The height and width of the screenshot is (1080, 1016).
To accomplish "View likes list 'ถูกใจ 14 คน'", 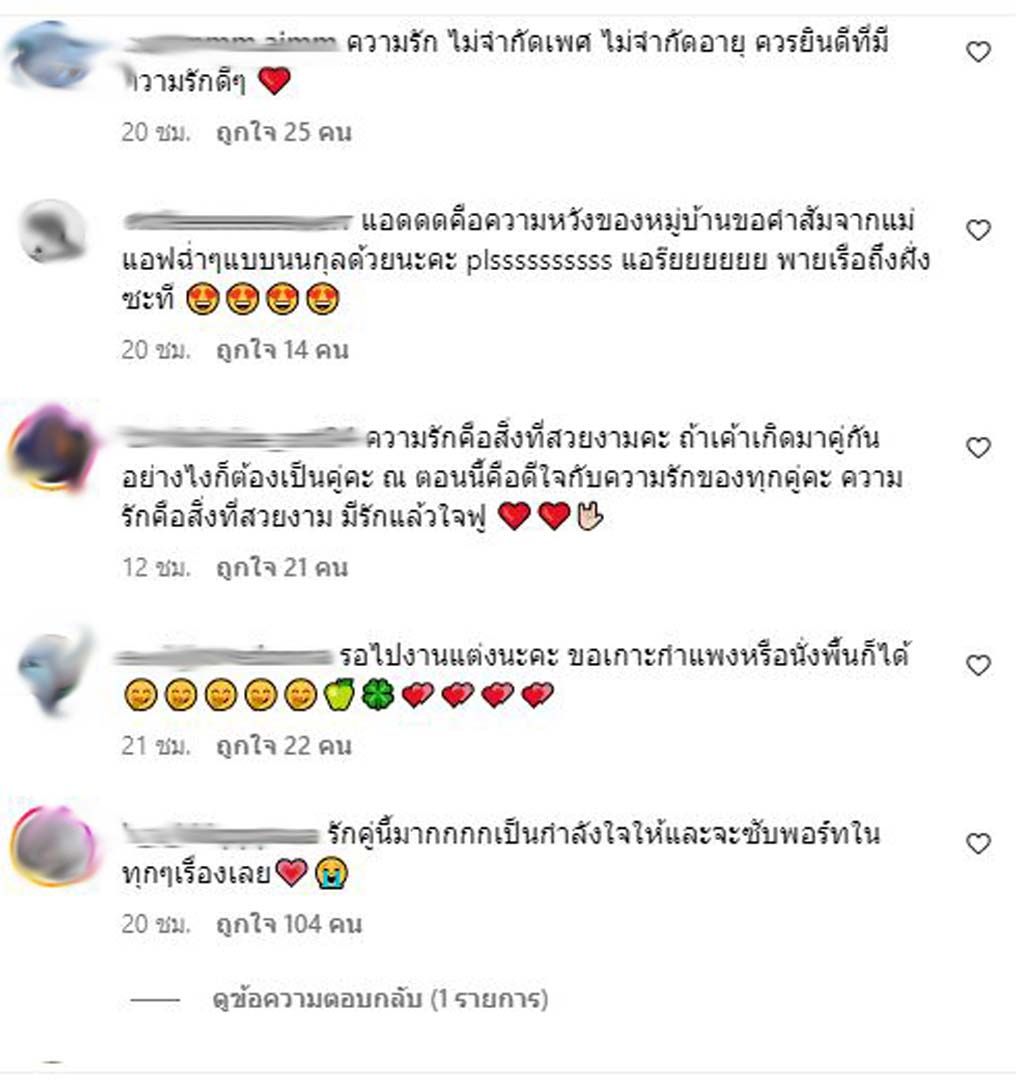I will 282,350.
